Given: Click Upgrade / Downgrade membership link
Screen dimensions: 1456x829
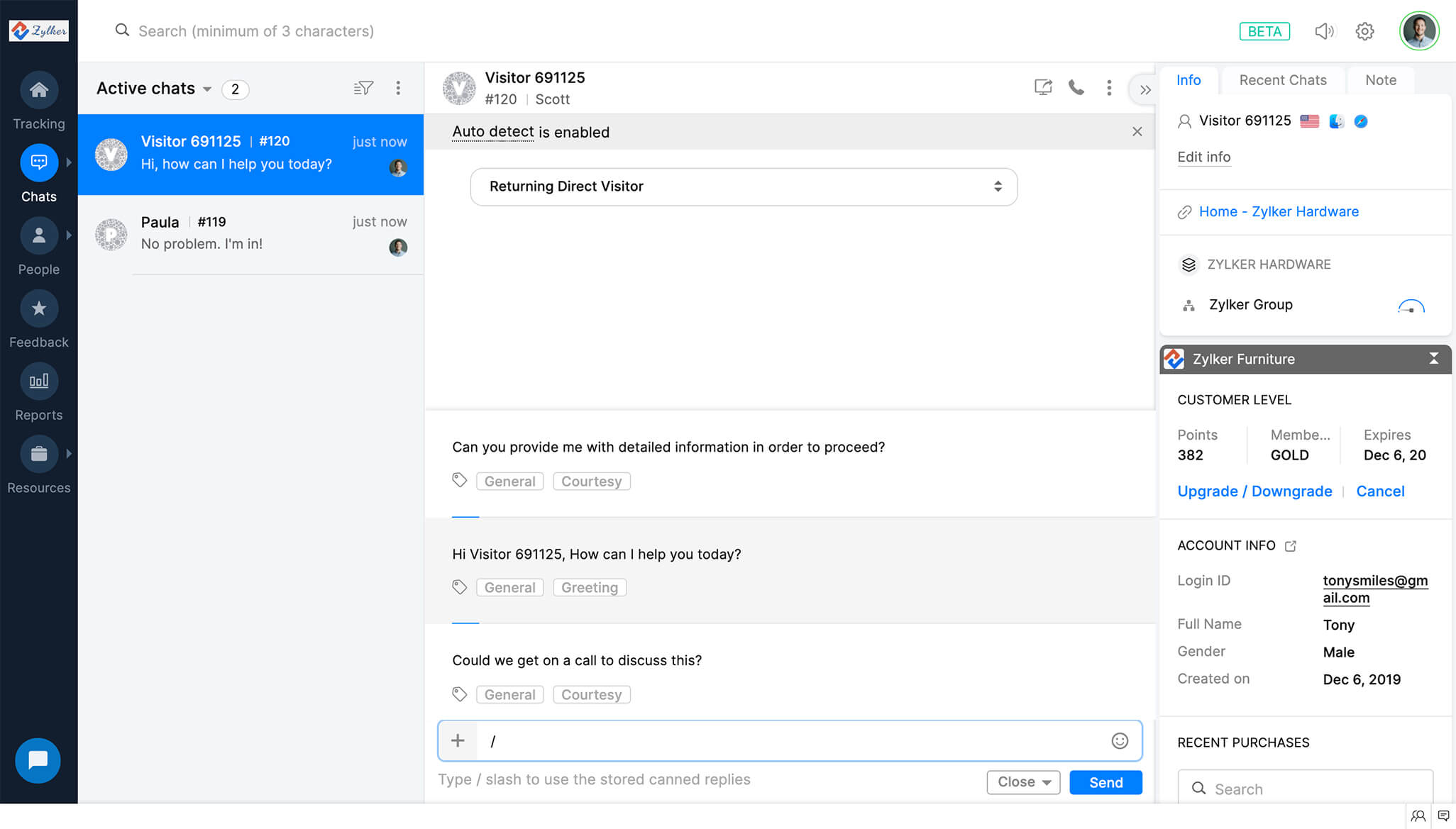Looking at the screenshot, I should pos(1254,491).
